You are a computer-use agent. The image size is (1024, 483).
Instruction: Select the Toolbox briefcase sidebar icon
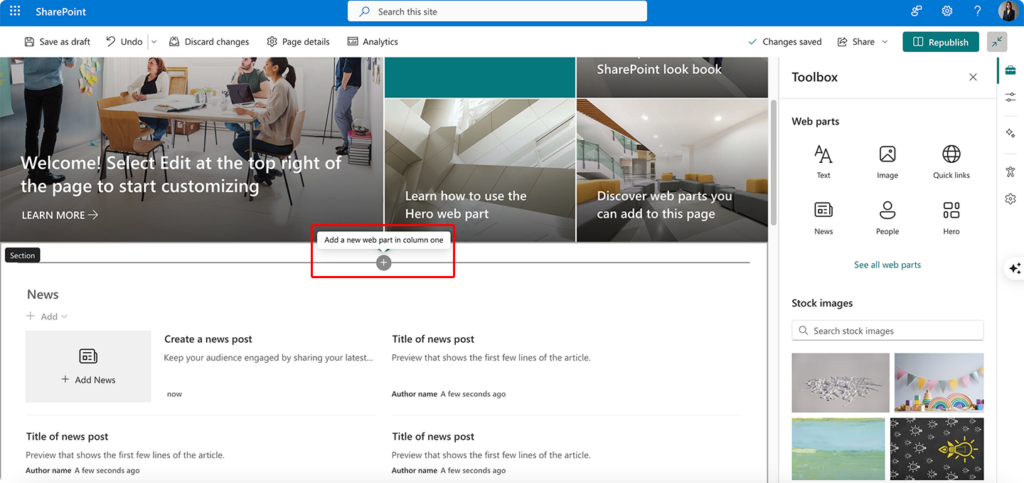click(1010, 70)
